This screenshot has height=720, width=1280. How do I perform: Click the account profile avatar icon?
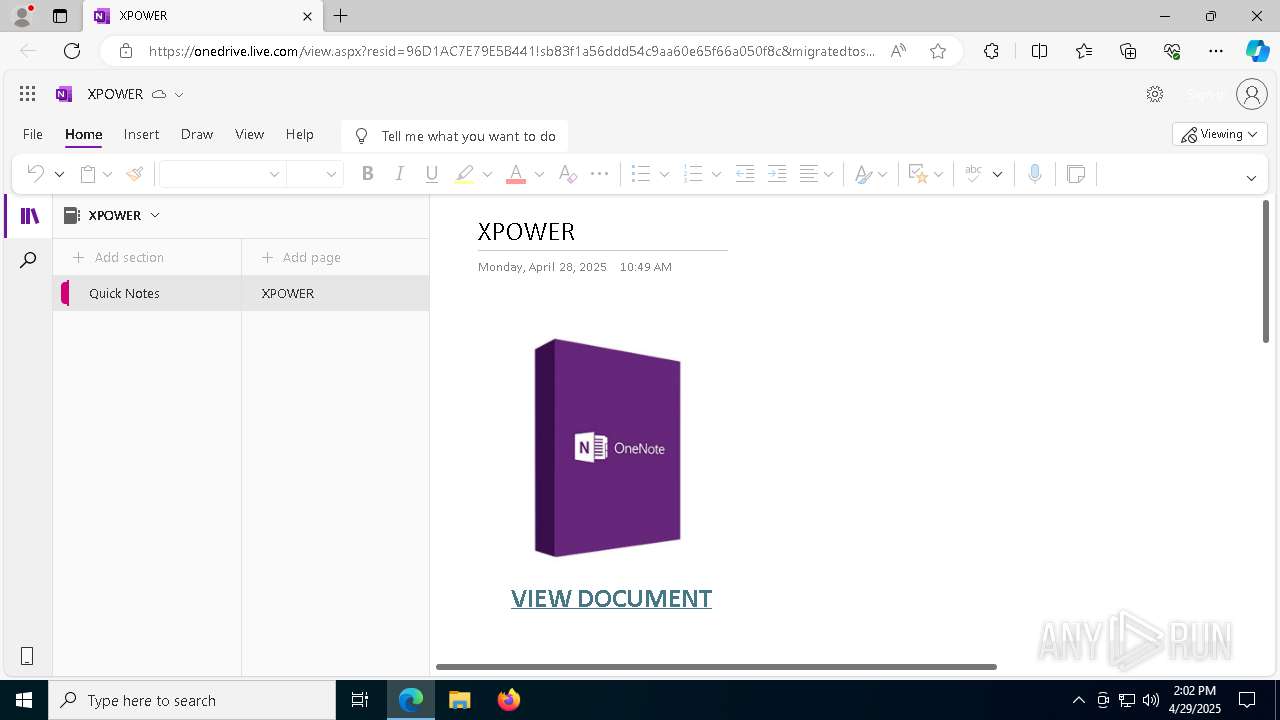(x=1252, y=94)
